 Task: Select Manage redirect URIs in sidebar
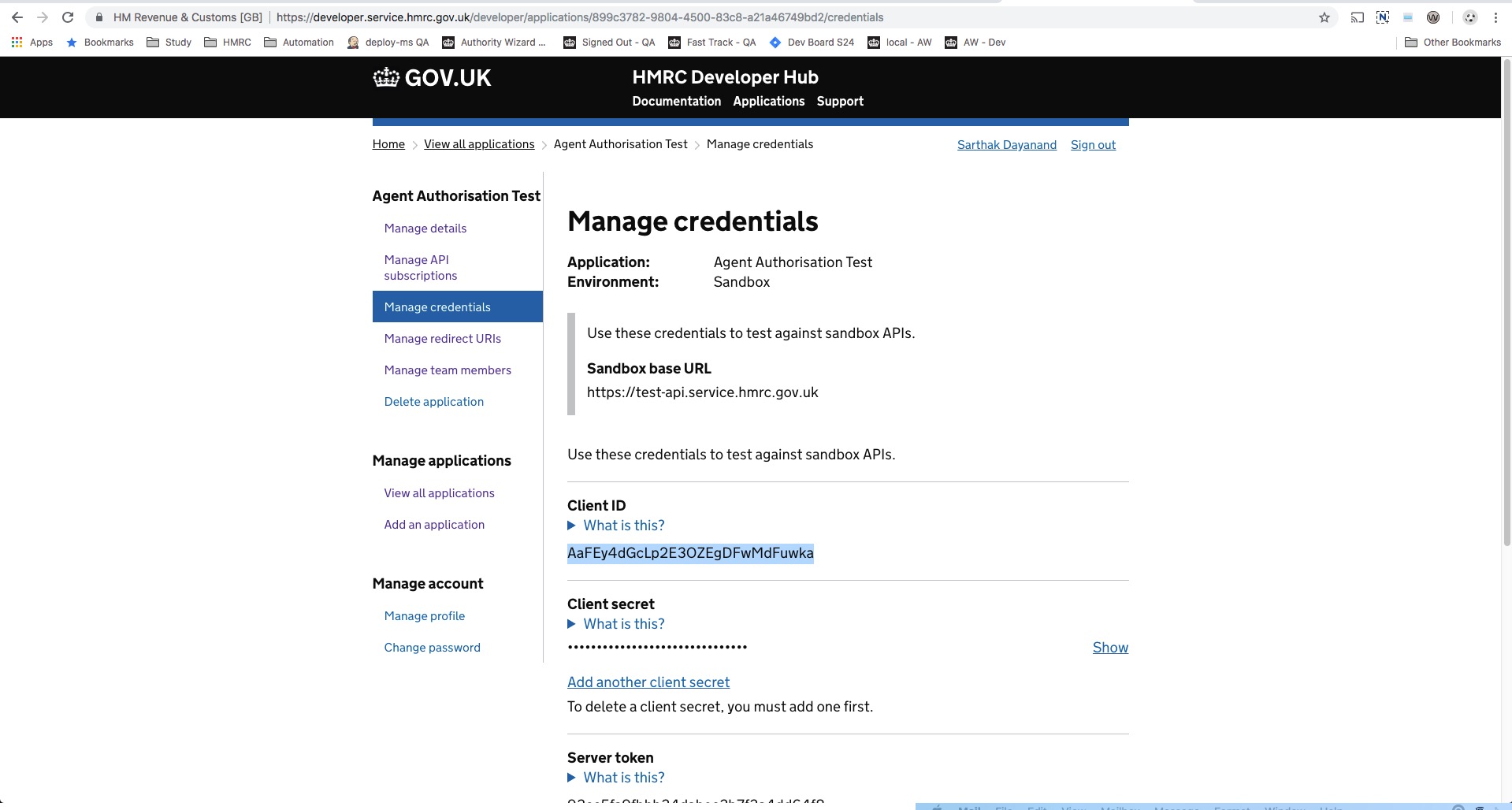click(x=443, y=339)
